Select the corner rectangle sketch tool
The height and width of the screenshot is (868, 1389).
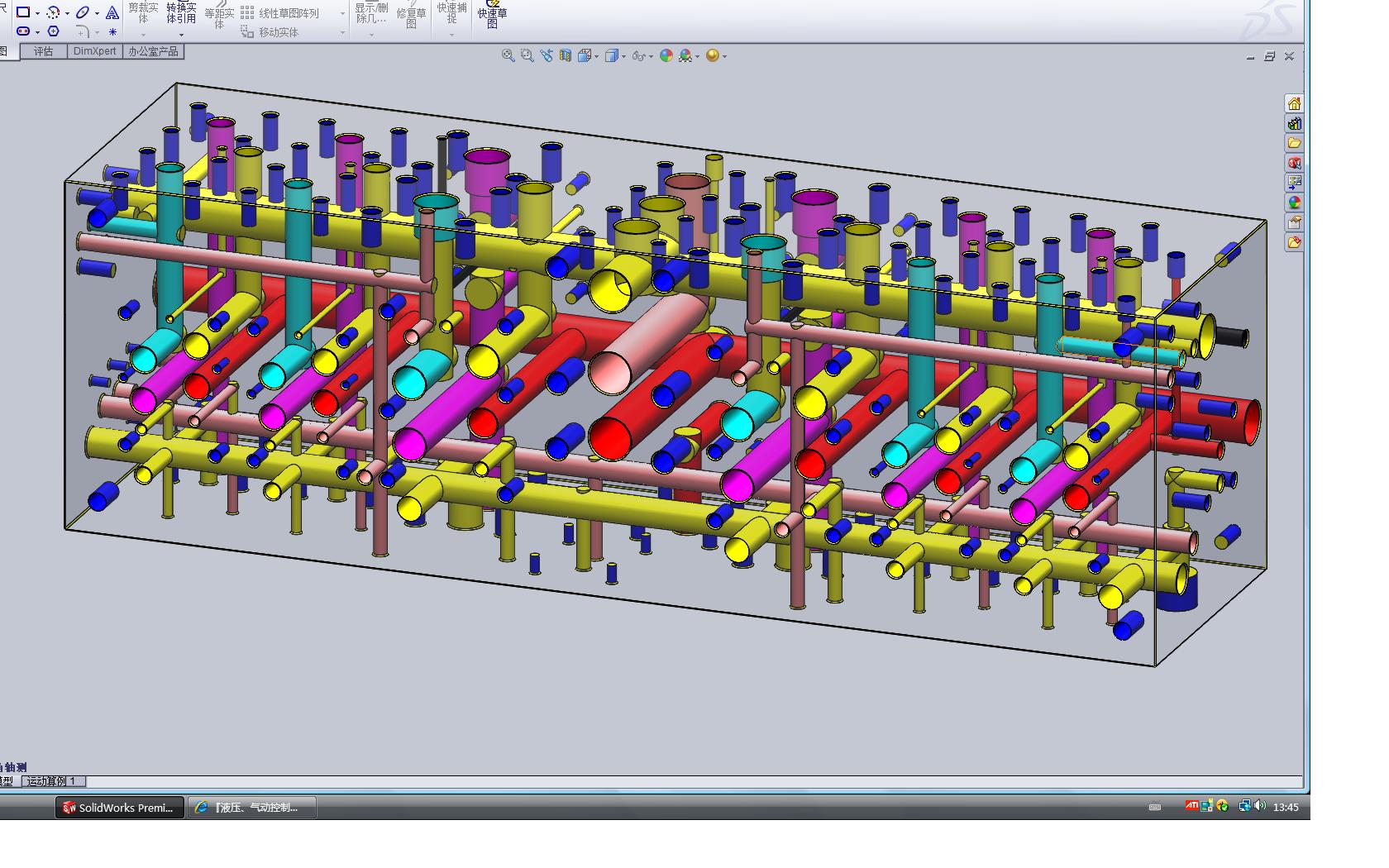pyautogui.click(x=23, y=12)
